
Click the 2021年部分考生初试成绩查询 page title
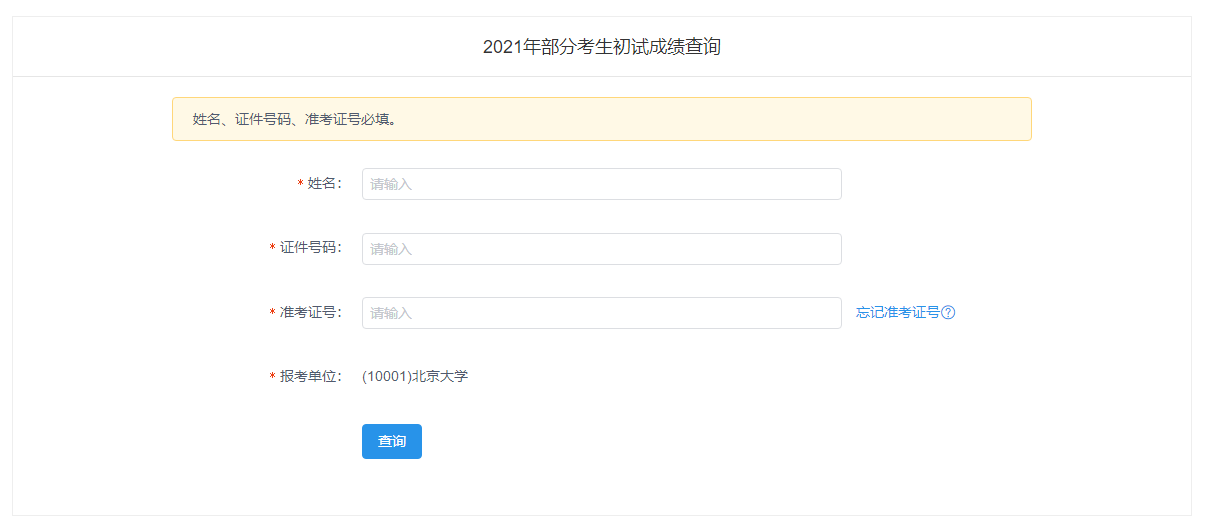coord(601,47)
